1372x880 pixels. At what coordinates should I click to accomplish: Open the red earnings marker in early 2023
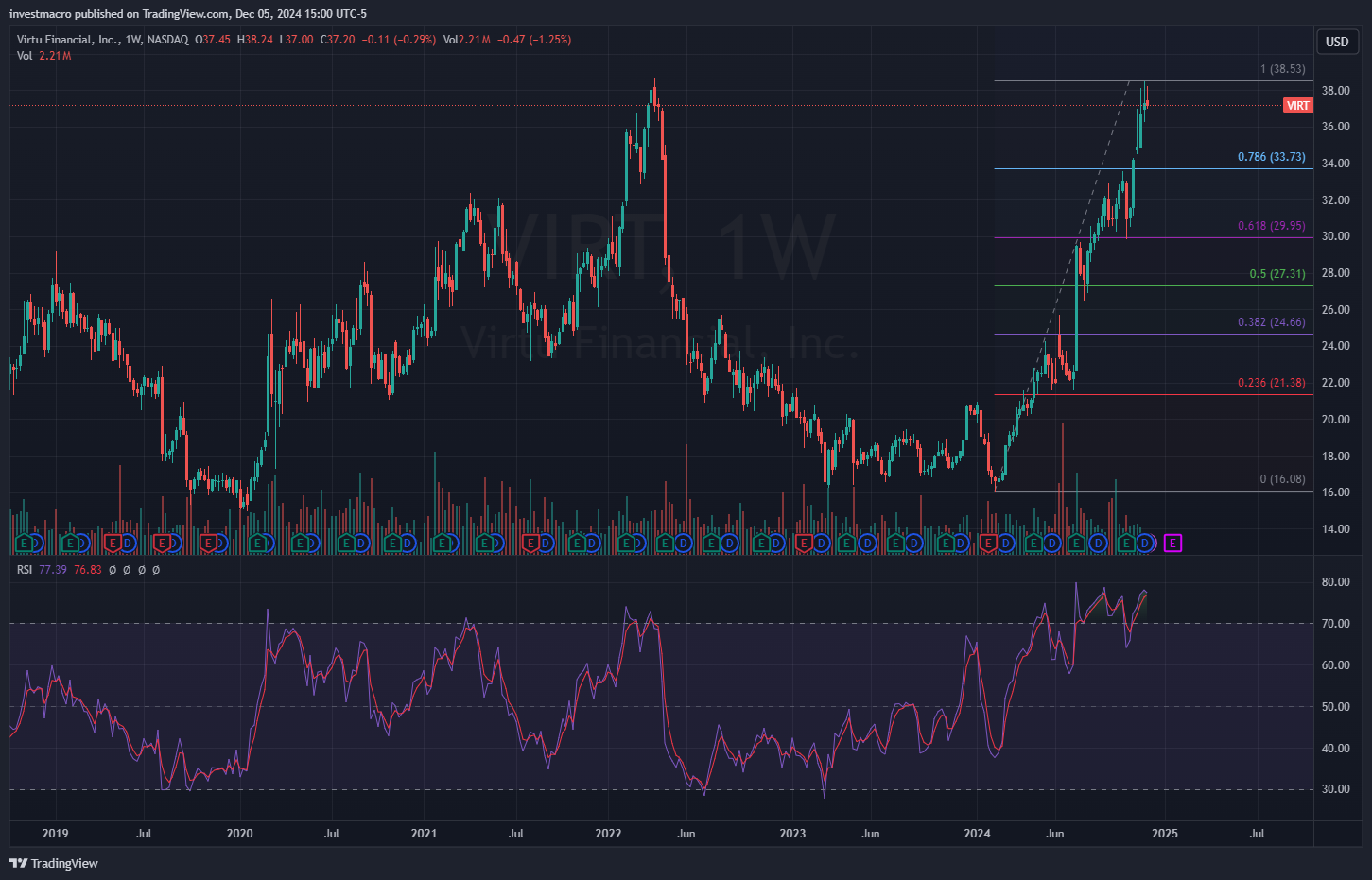804,543
